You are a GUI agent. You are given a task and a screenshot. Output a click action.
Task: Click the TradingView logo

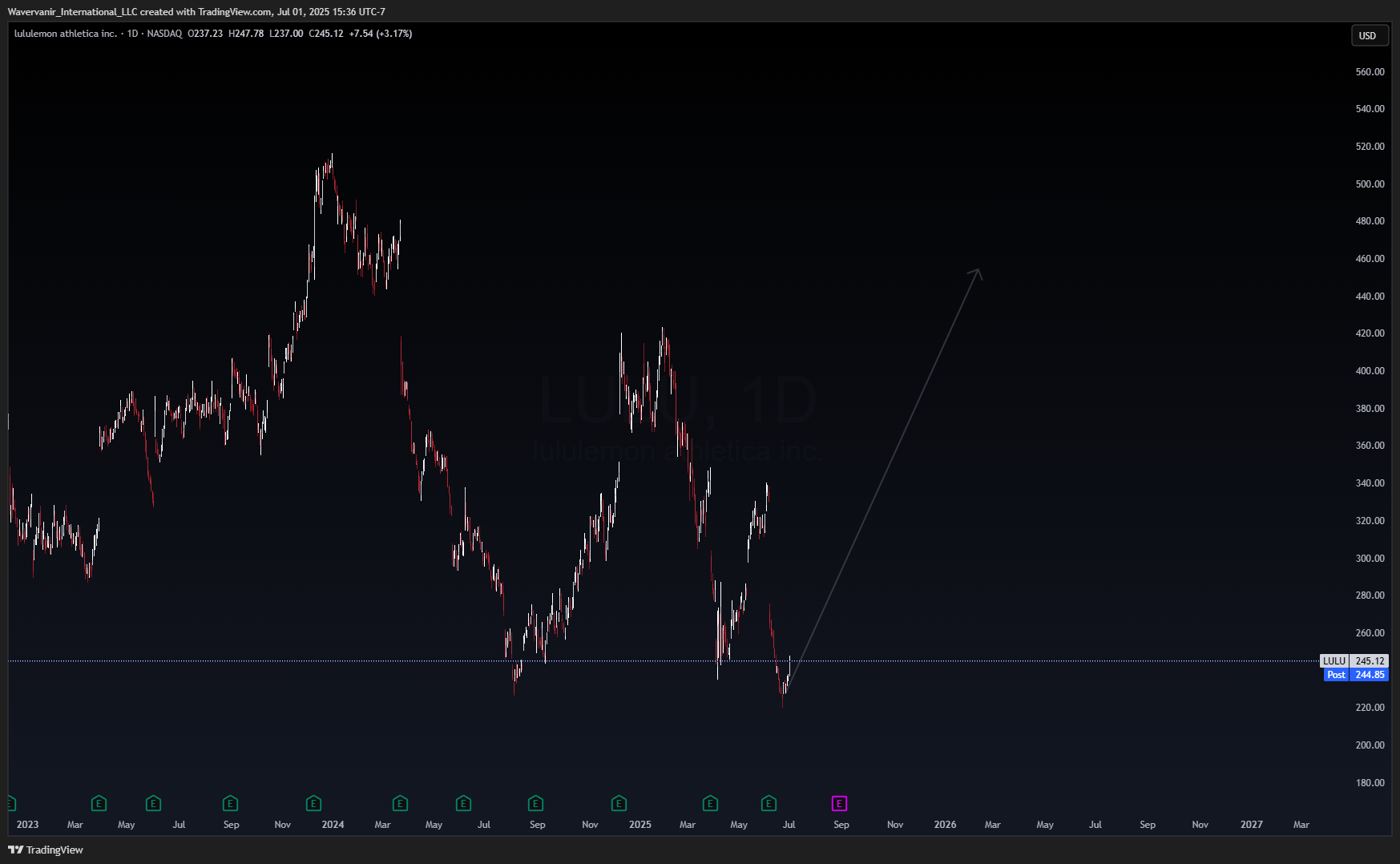click(x=46, y=850)
